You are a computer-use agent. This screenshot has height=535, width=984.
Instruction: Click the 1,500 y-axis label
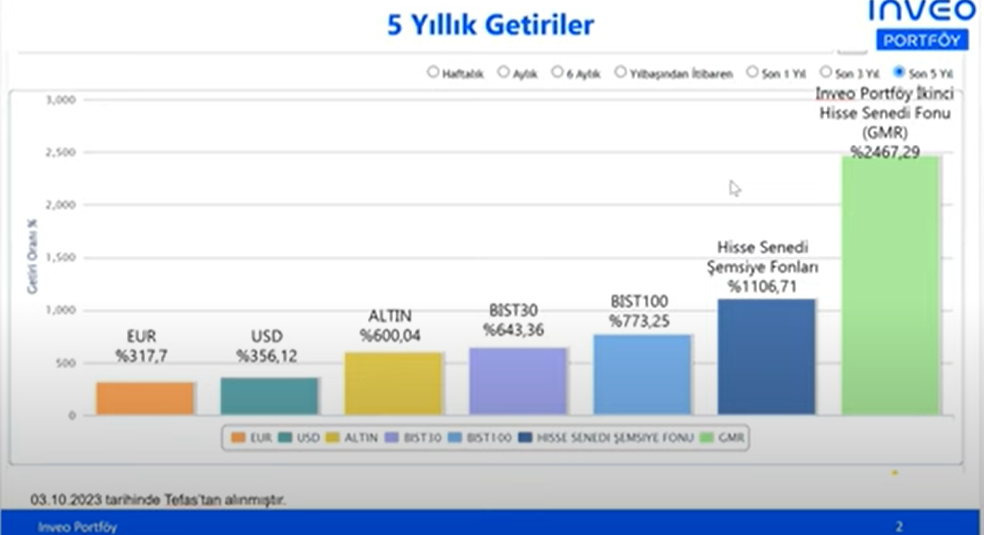(61, 258)
